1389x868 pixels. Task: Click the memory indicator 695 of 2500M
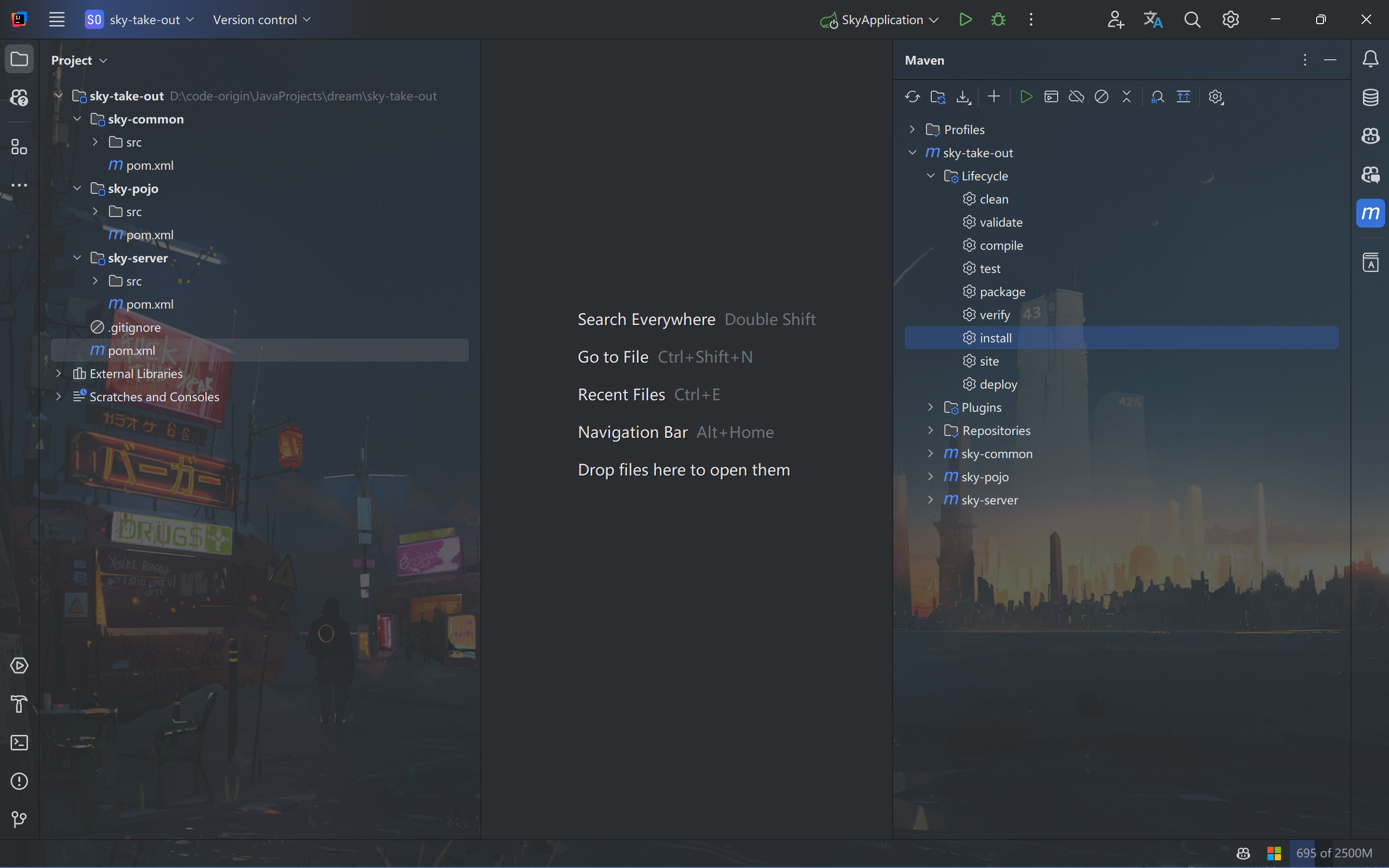click(1334, 853)
